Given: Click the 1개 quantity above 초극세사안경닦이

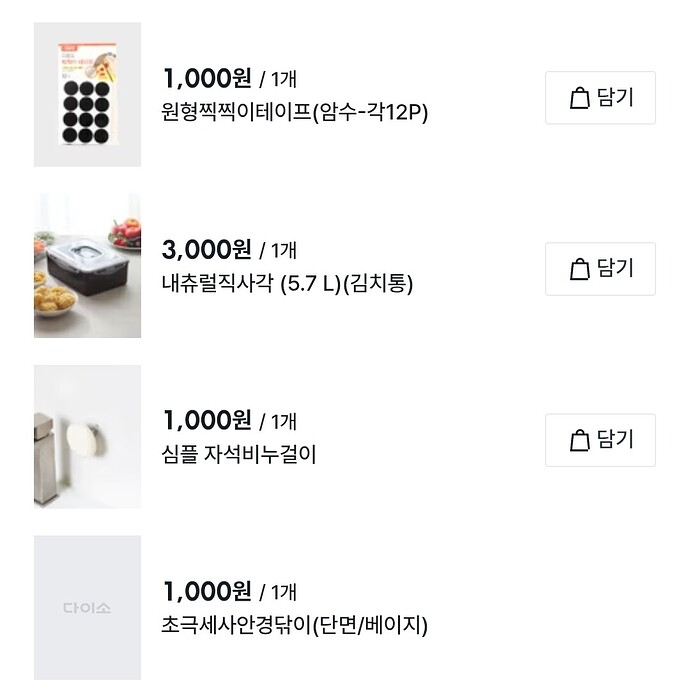Looking at the screenshot, I should coord(282,593).
